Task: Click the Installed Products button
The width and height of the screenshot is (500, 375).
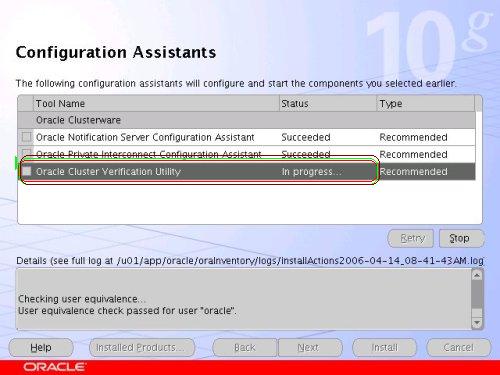Action: (x=142, y=348)
